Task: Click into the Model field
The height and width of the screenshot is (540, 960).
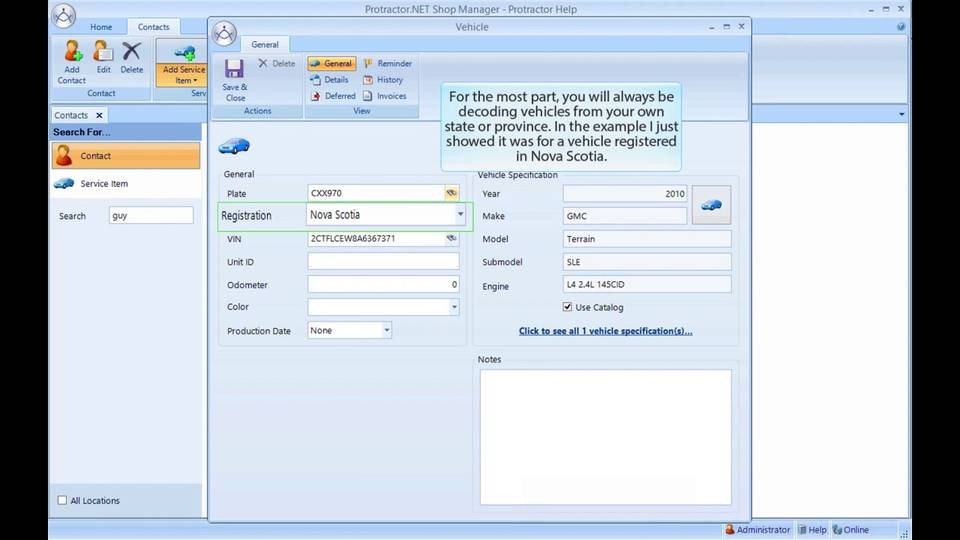Action: [x=647, y=239]
